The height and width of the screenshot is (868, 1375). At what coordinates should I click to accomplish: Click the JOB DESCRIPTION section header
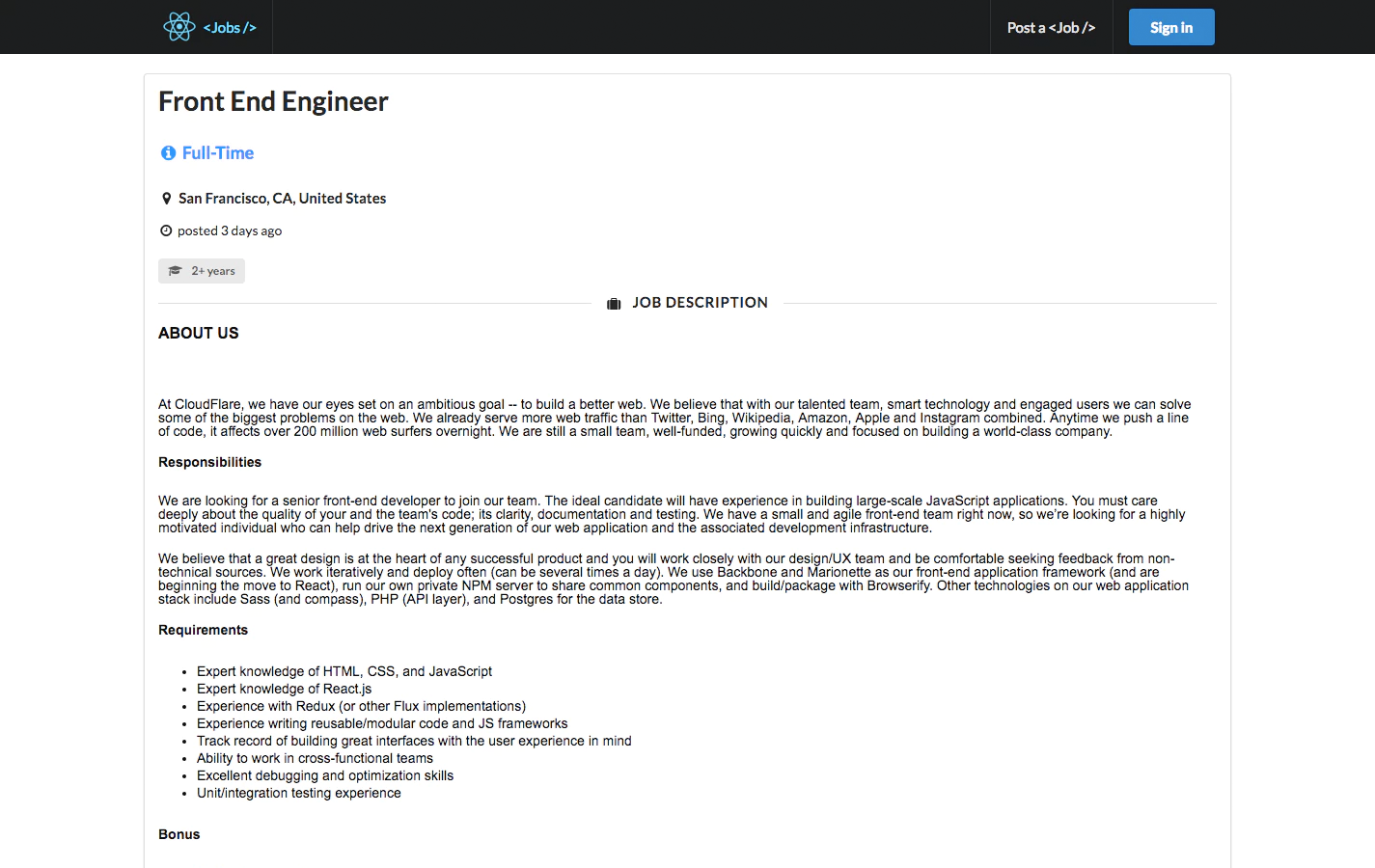coord(701,302)
